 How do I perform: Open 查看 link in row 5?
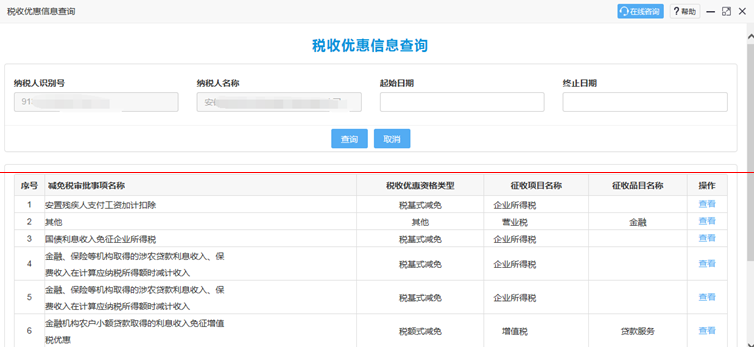pyautogui.click(x=707, y=297)
